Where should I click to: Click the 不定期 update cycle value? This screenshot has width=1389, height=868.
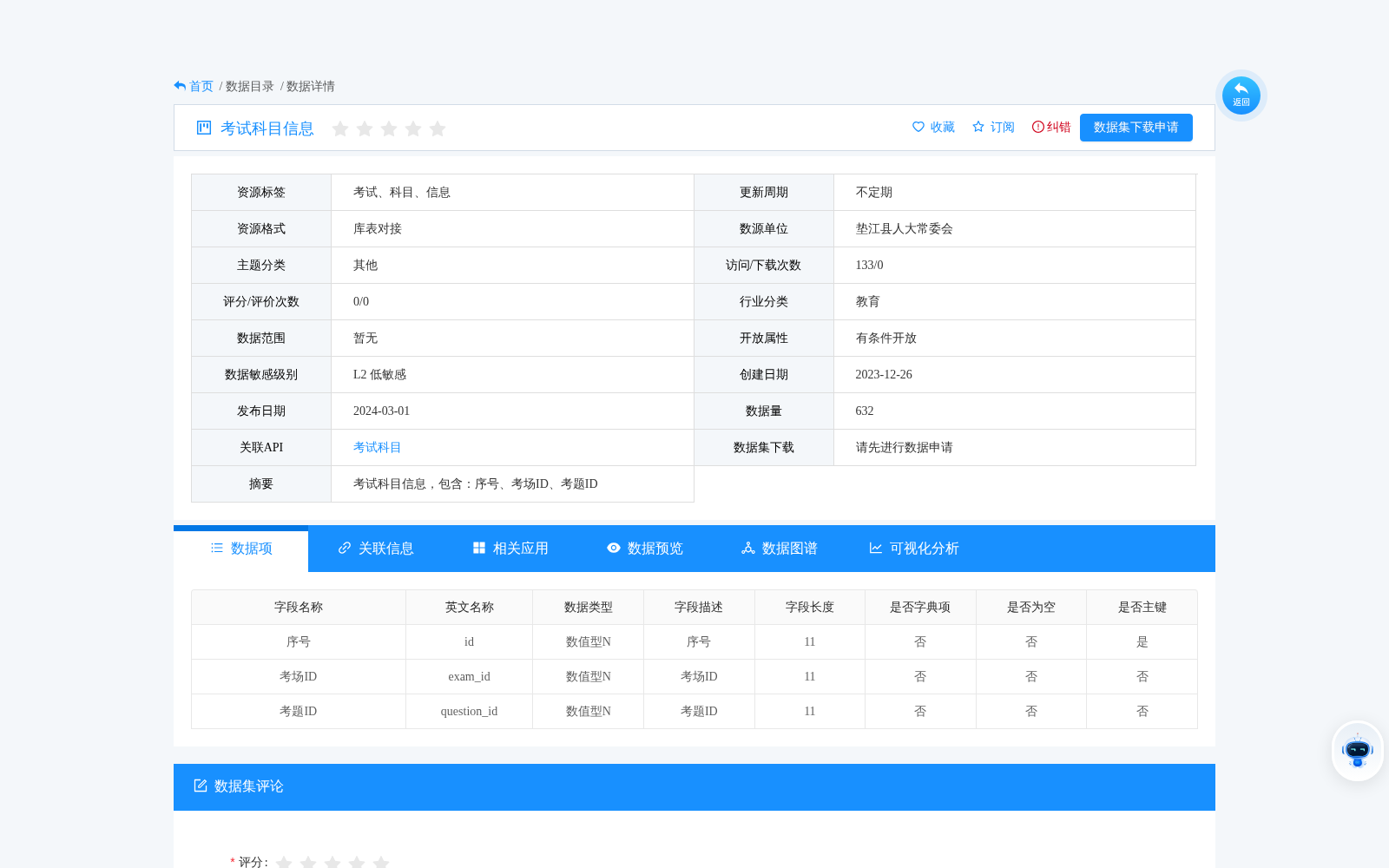(874, 193)
